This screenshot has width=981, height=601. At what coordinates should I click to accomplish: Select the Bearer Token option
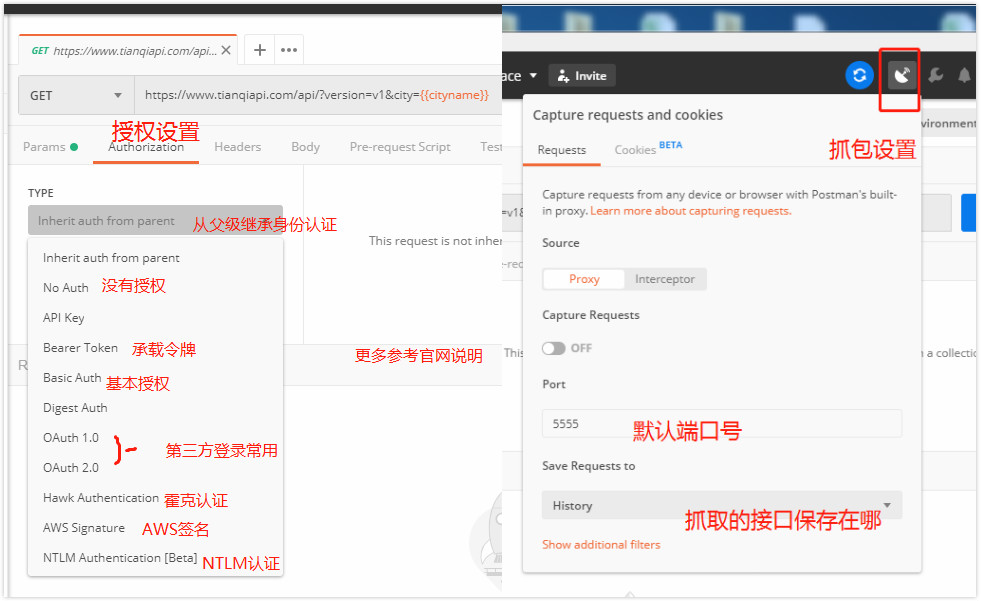coord(80,348)
